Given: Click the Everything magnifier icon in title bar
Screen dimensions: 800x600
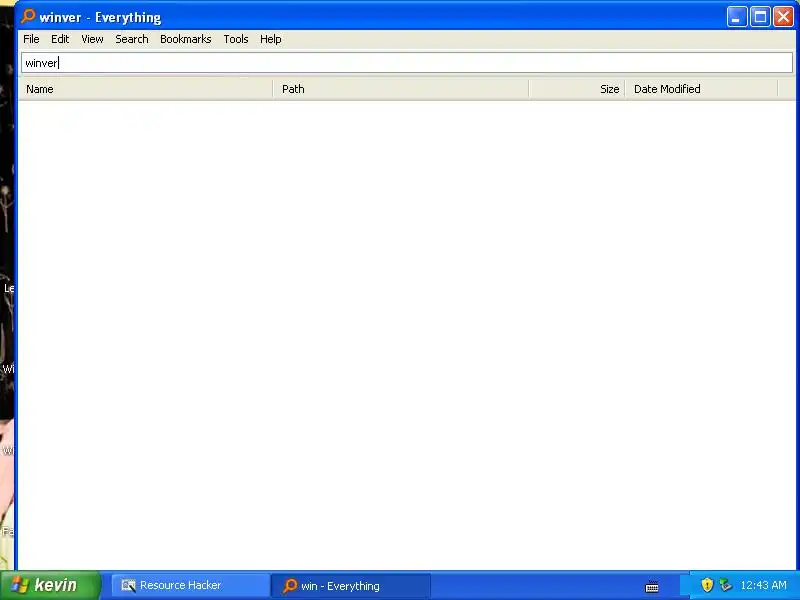Looking at the screenshot, I should (x=28, y=16).
